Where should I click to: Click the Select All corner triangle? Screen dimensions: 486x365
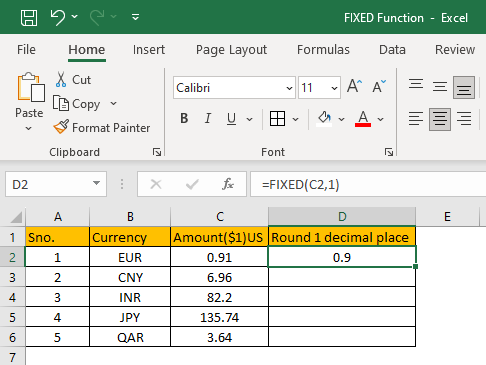[16, 217]
